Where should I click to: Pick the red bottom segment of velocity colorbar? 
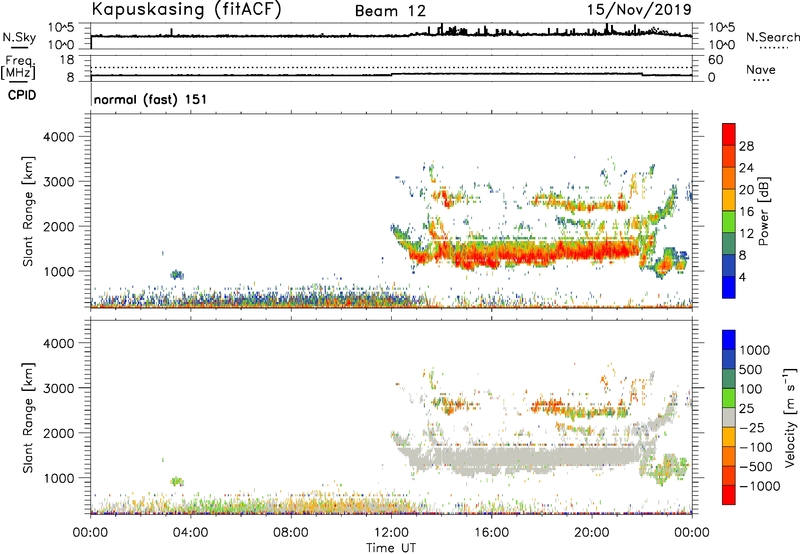pyautogui.click(x=729, y=495)
